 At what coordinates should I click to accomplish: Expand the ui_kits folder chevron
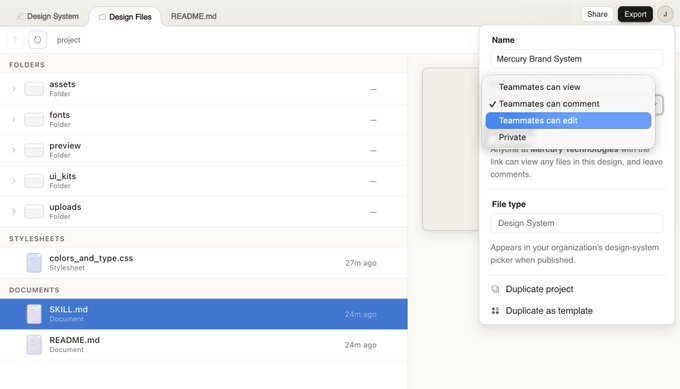pos(14,181)
